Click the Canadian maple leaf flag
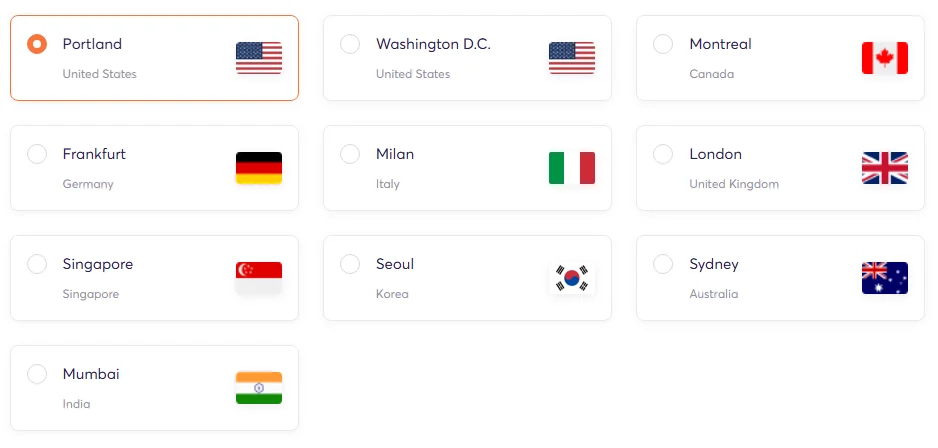The height and width of the screenshot is (448, 938). pos(885,58)
